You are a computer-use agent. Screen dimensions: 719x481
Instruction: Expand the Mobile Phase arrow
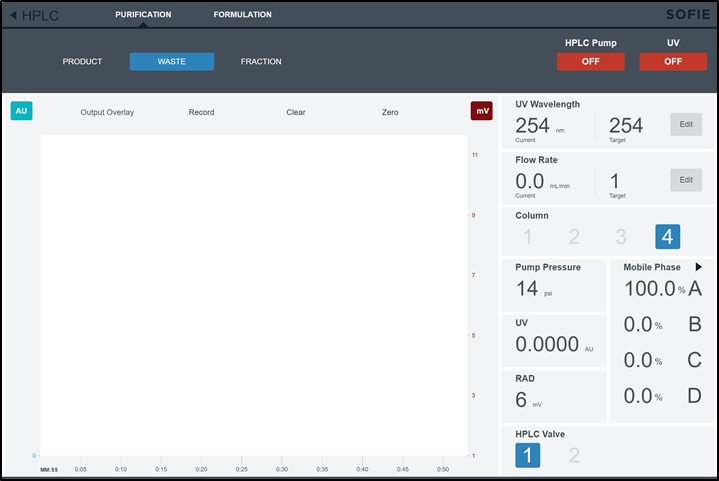pyautogui.click(x=698, y=267)
